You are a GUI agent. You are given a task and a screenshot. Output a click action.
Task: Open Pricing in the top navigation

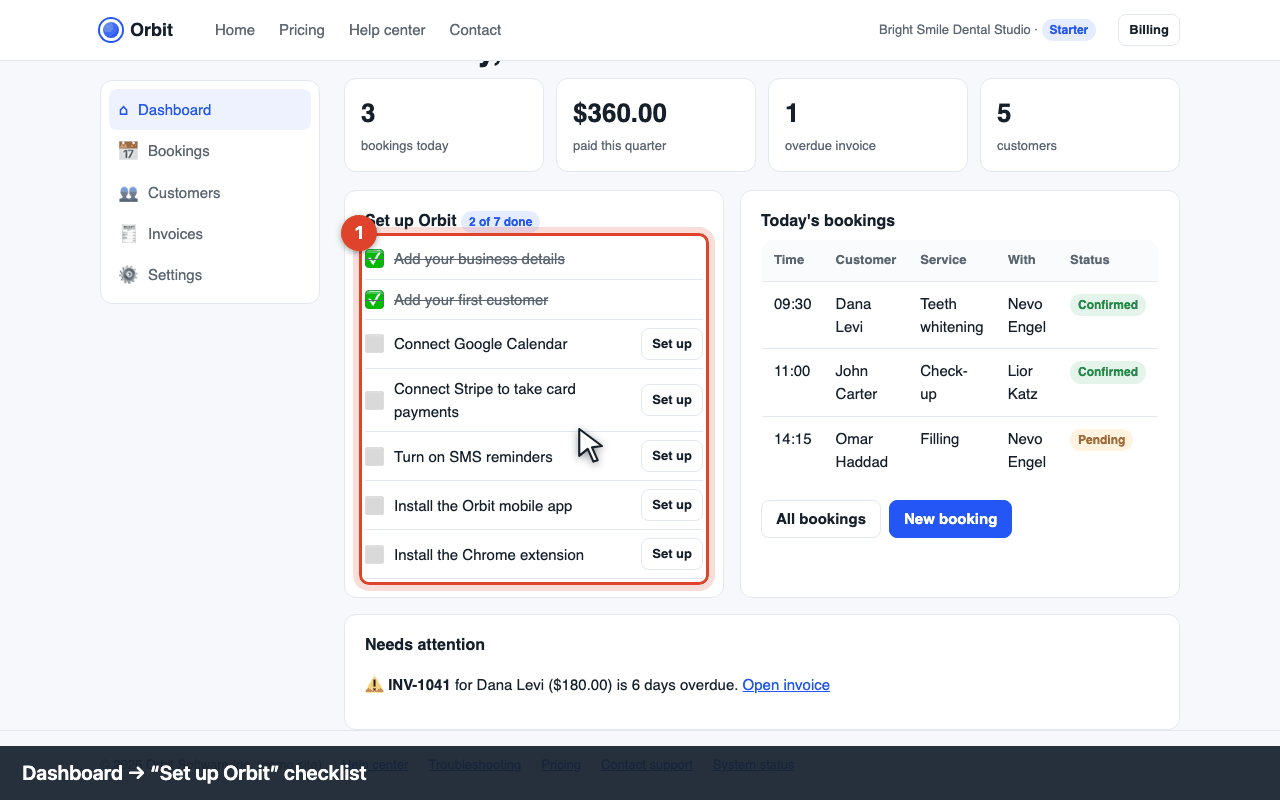click(302, 30)
